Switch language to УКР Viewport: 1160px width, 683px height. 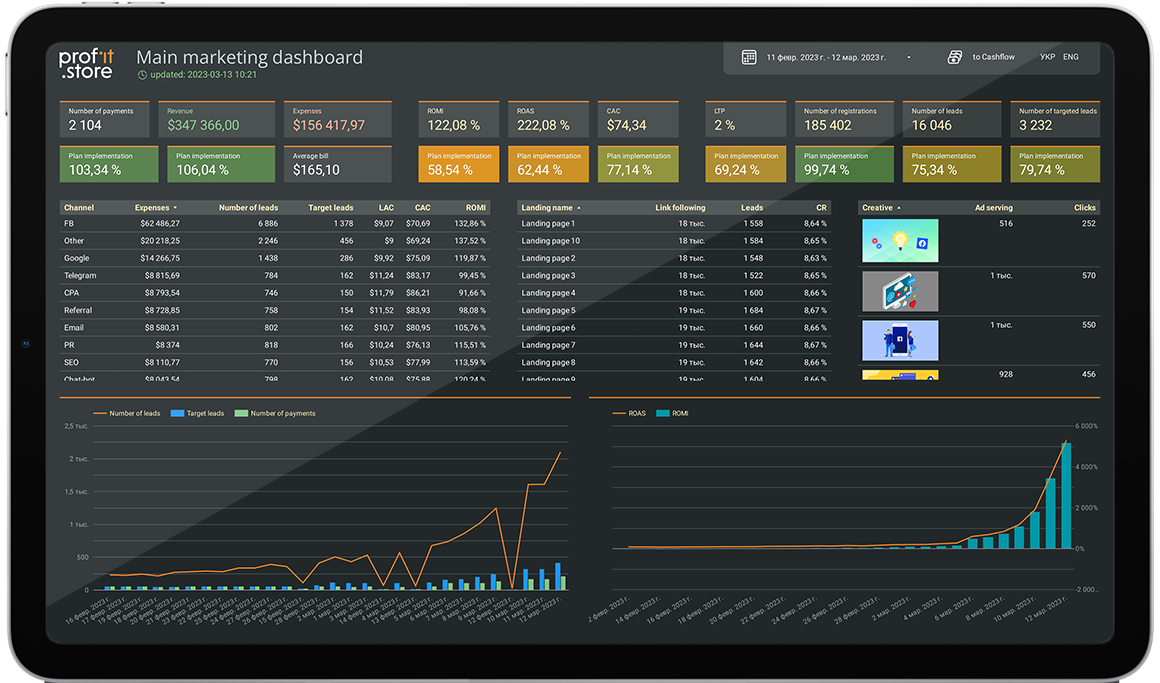click(1048, 57)
